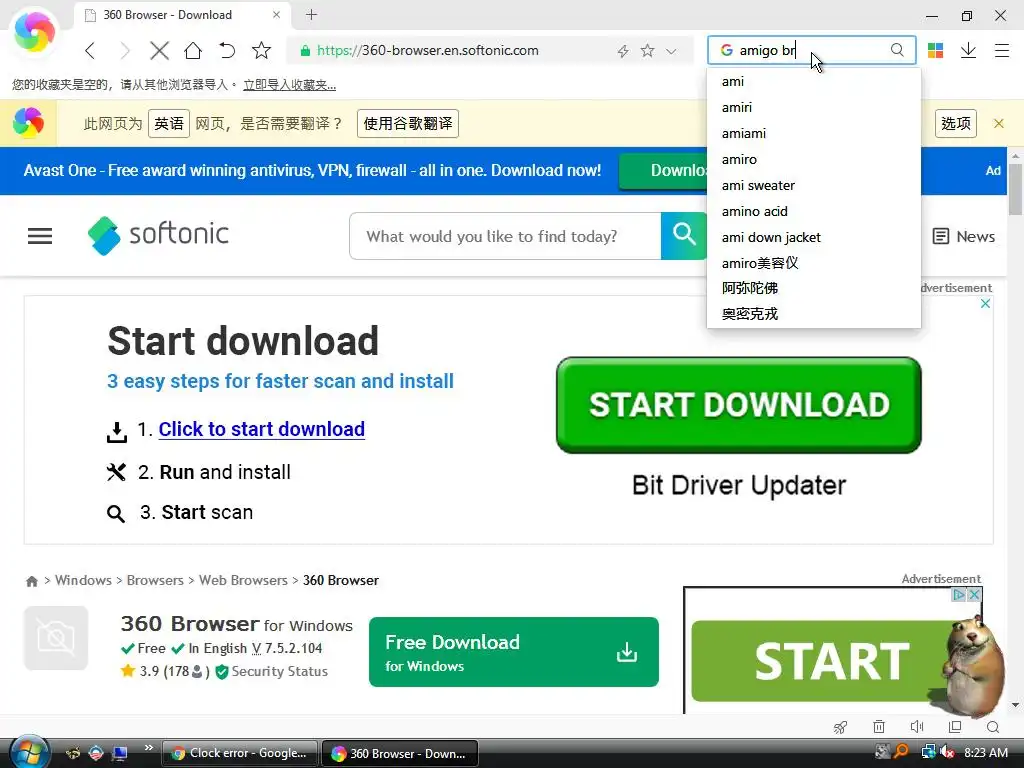The image size is (1024, 768).
Task: Click the 使用谷歌翻译 button
Action: coord(408,123)
